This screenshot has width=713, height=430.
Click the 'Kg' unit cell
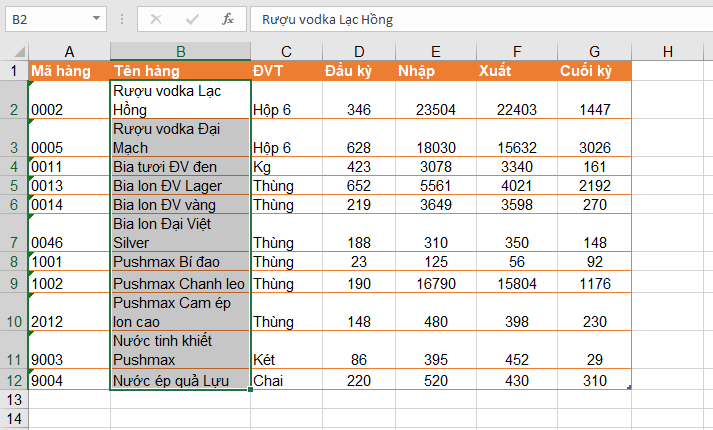tap(286, 166)
